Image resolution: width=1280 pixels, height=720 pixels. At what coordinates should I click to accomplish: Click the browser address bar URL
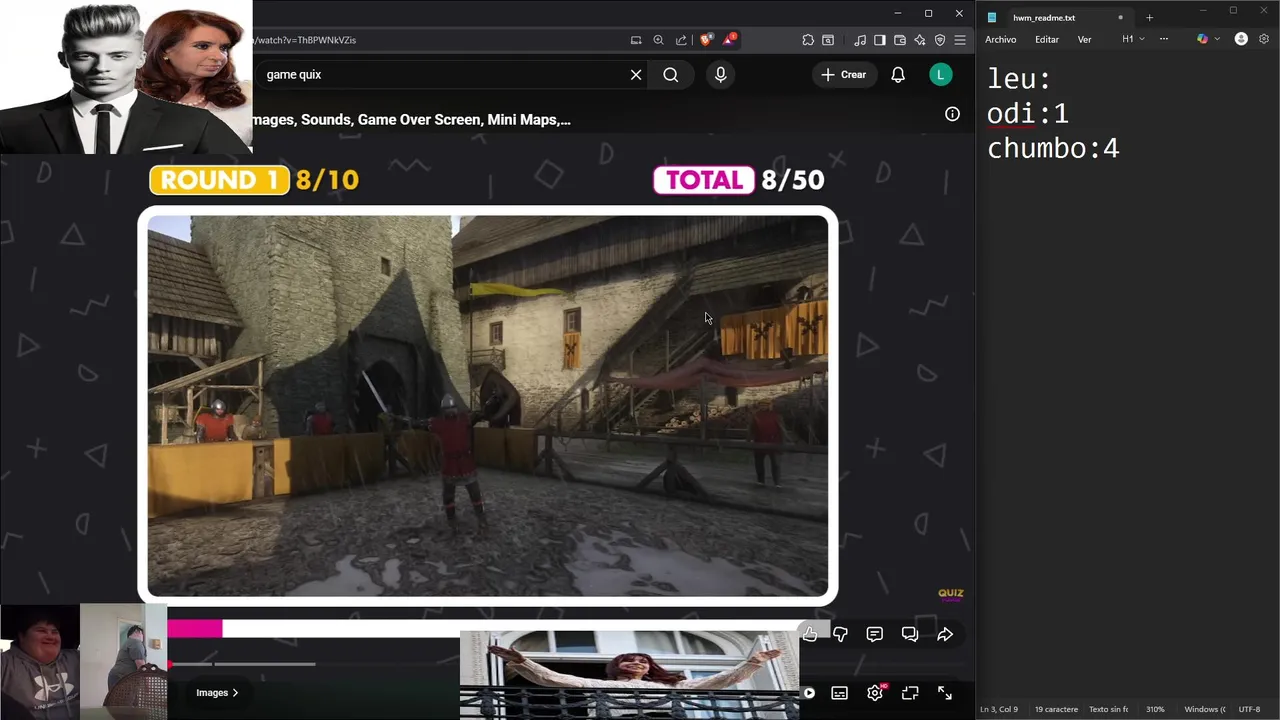[x=305, y=40]
